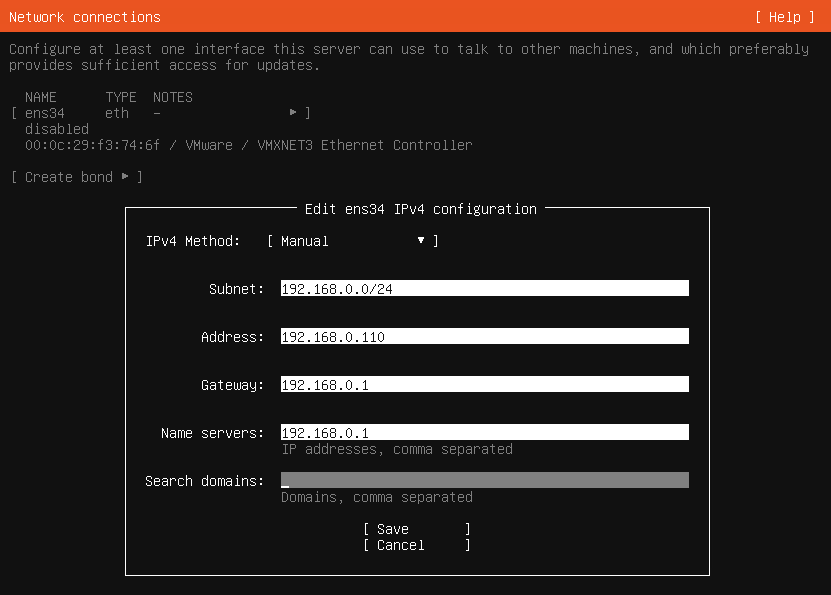Click into the Address input field

click(x=484, y=337)
